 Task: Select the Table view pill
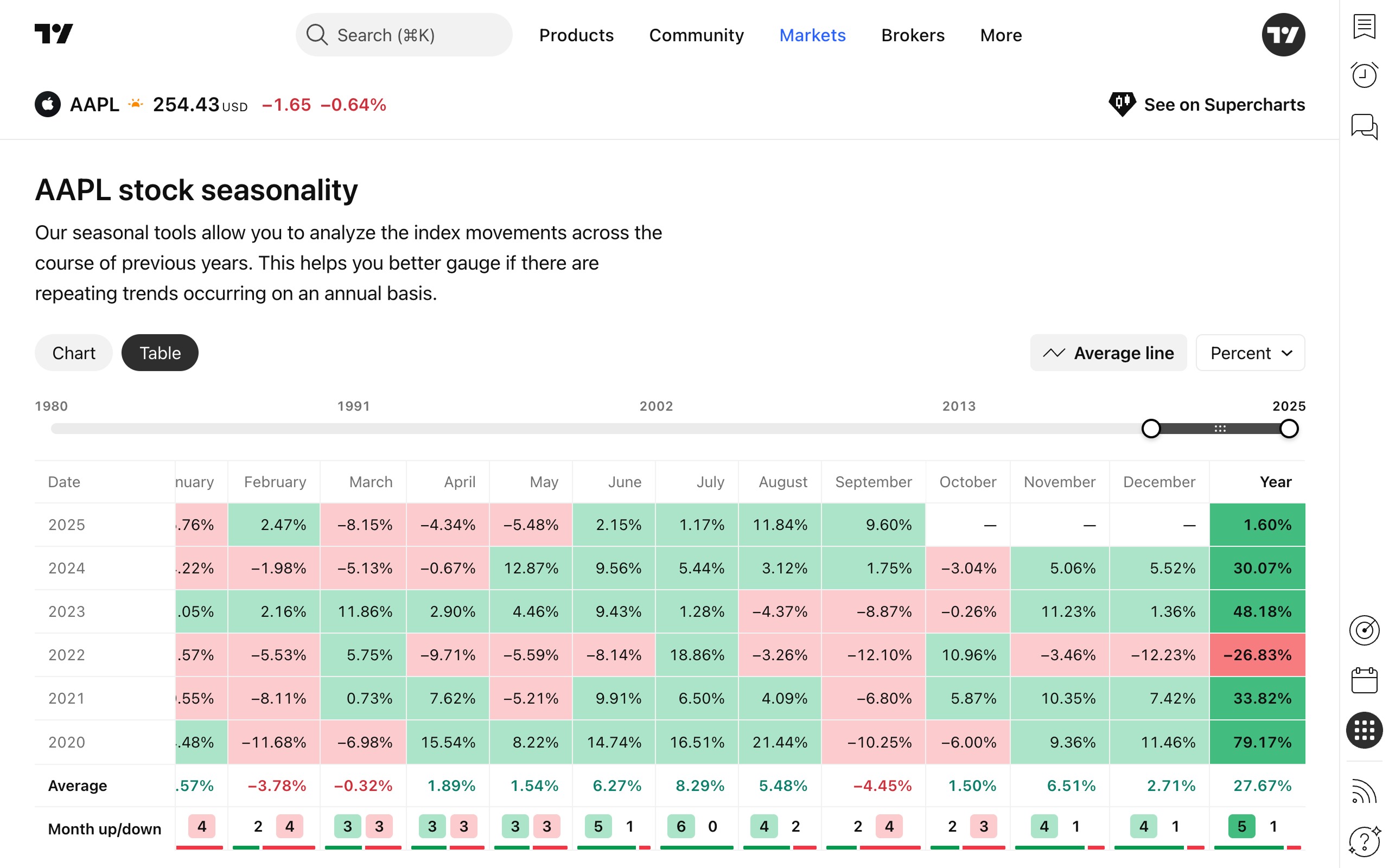click(x=160, y=353)
